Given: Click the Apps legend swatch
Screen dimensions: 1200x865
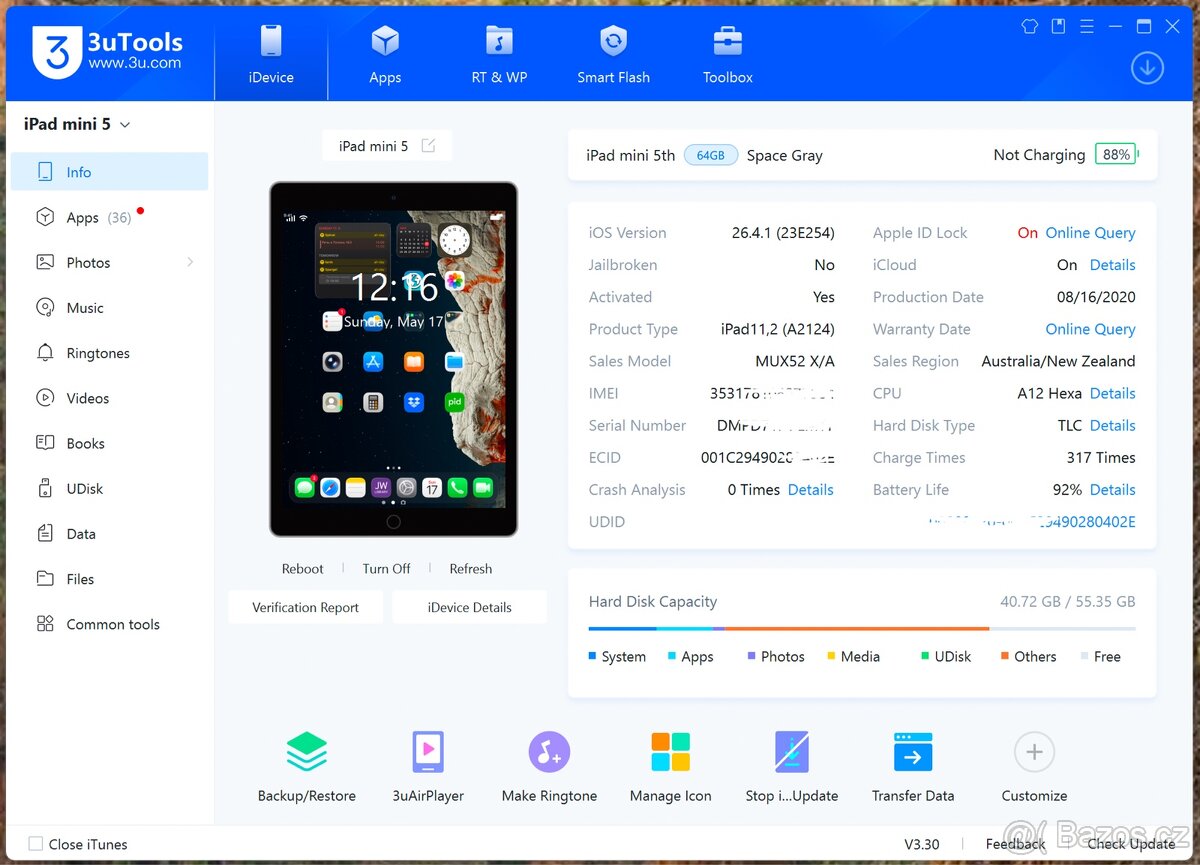Looking at the screenshot, I should [672, 656].
